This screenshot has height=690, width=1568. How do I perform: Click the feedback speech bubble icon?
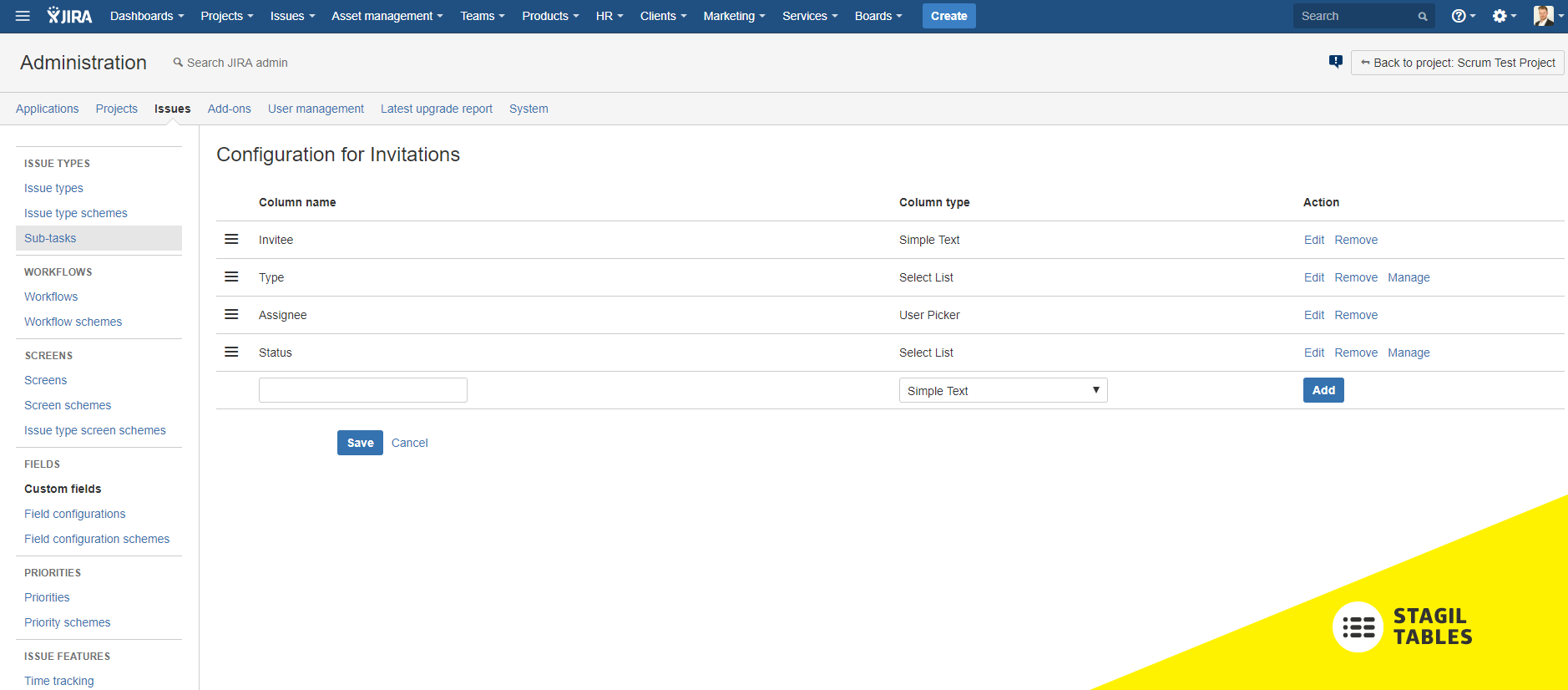(1336, 62)
